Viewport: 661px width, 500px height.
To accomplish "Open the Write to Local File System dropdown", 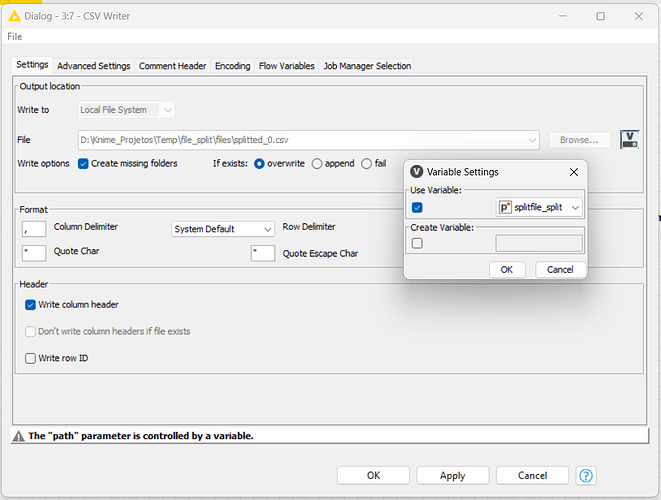I will click(x=126, y=110).
